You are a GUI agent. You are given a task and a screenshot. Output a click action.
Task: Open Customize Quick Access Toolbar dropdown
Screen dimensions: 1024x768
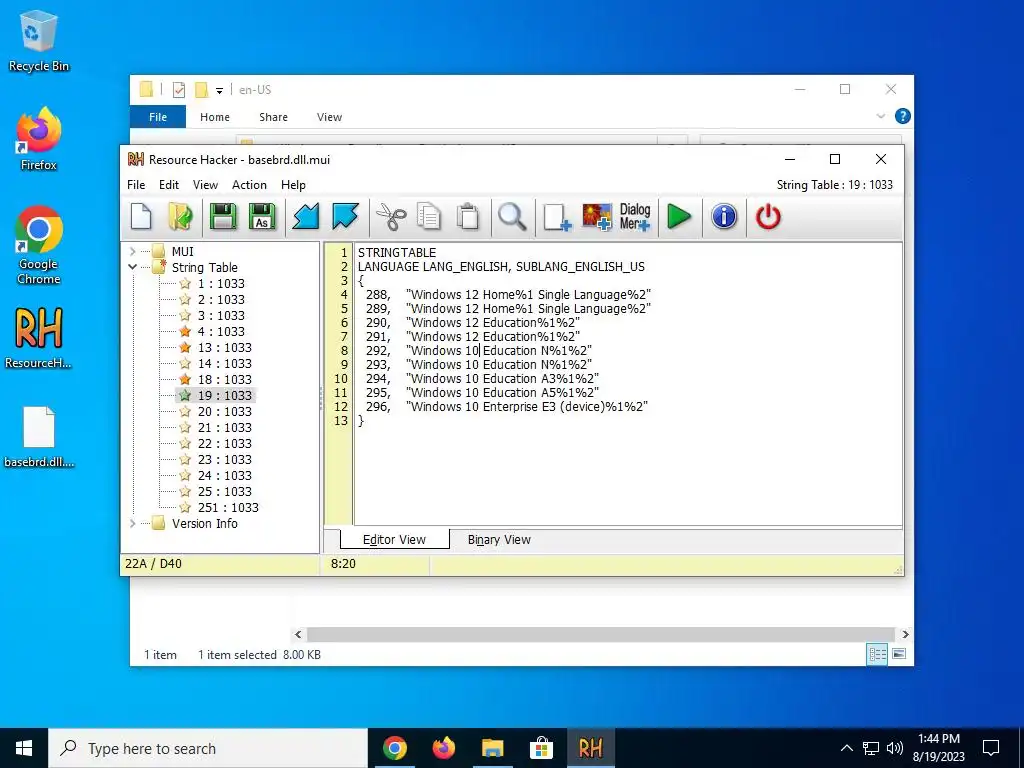tap(219, 90)
